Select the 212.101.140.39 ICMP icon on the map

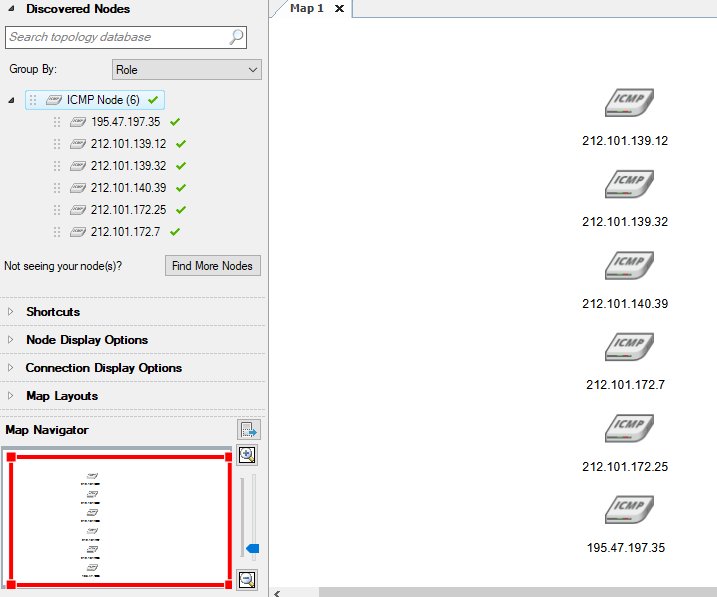click(629, 266)
